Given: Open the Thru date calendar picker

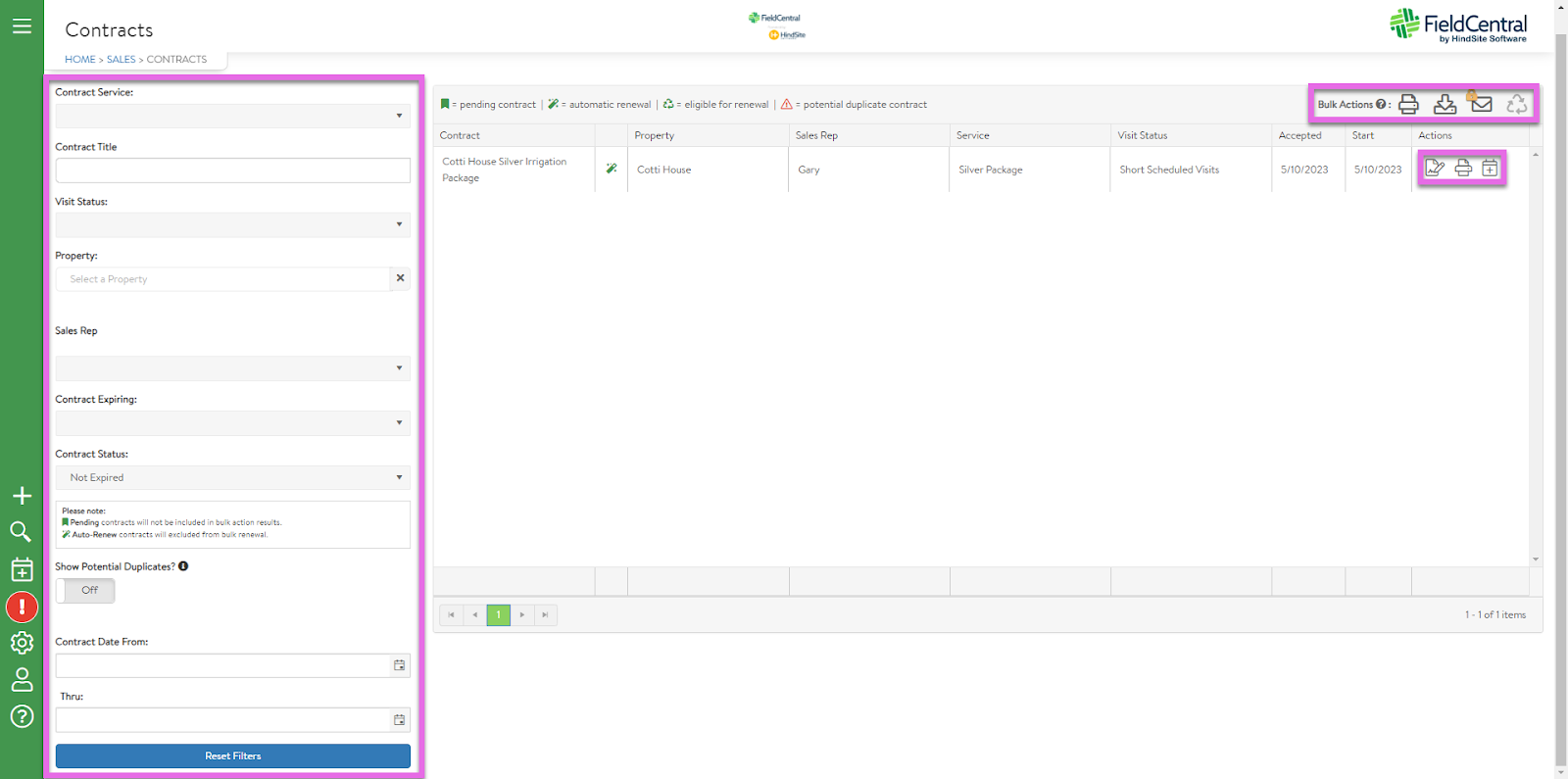Looking at the screenshot, I should (x=399, y=720).
